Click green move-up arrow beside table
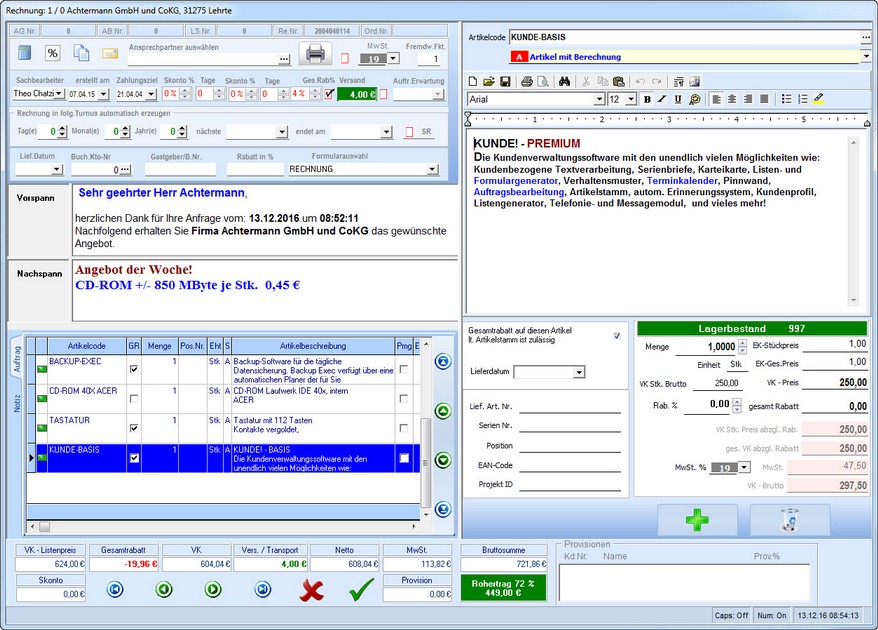The width and height of the screenshot is (878, 630). pyautogui.click(x=443, y=411)
